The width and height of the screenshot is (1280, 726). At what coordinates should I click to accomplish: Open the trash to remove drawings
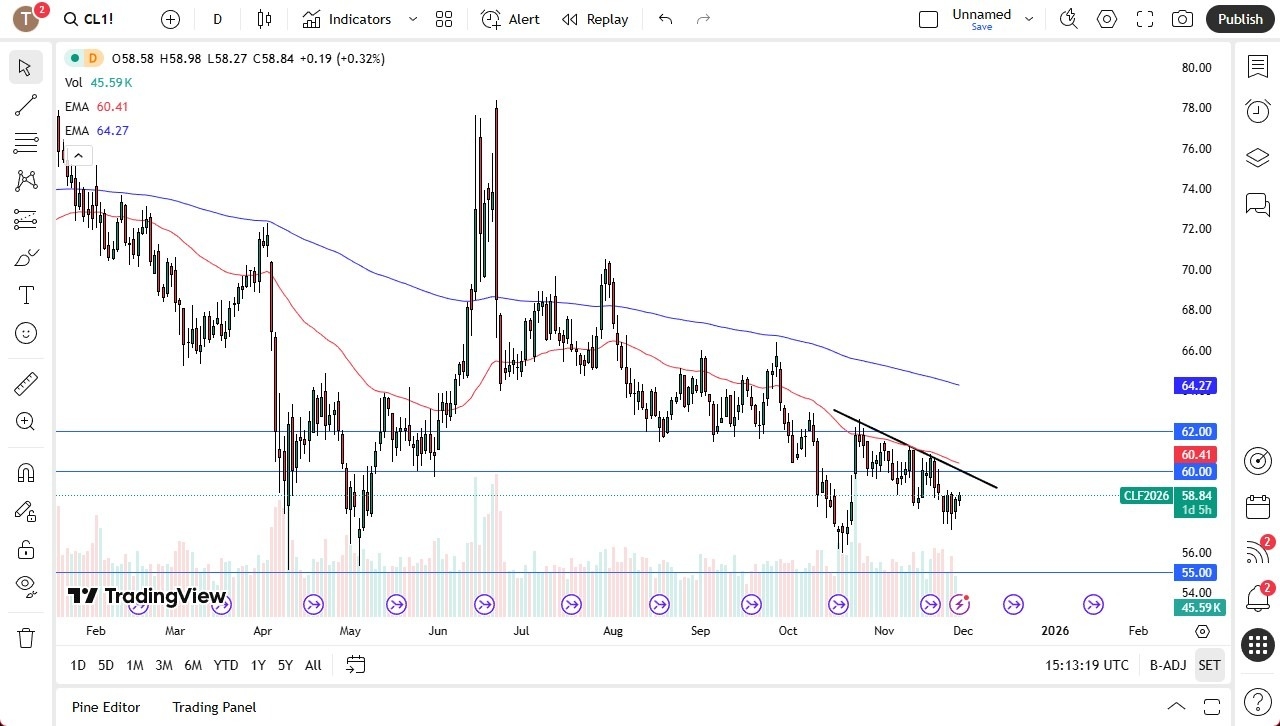[25, 637]
